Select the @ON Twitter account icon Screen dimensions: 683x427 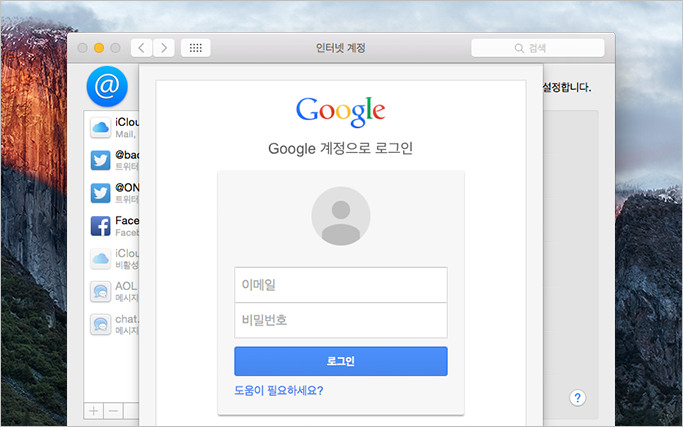(101, 193)
